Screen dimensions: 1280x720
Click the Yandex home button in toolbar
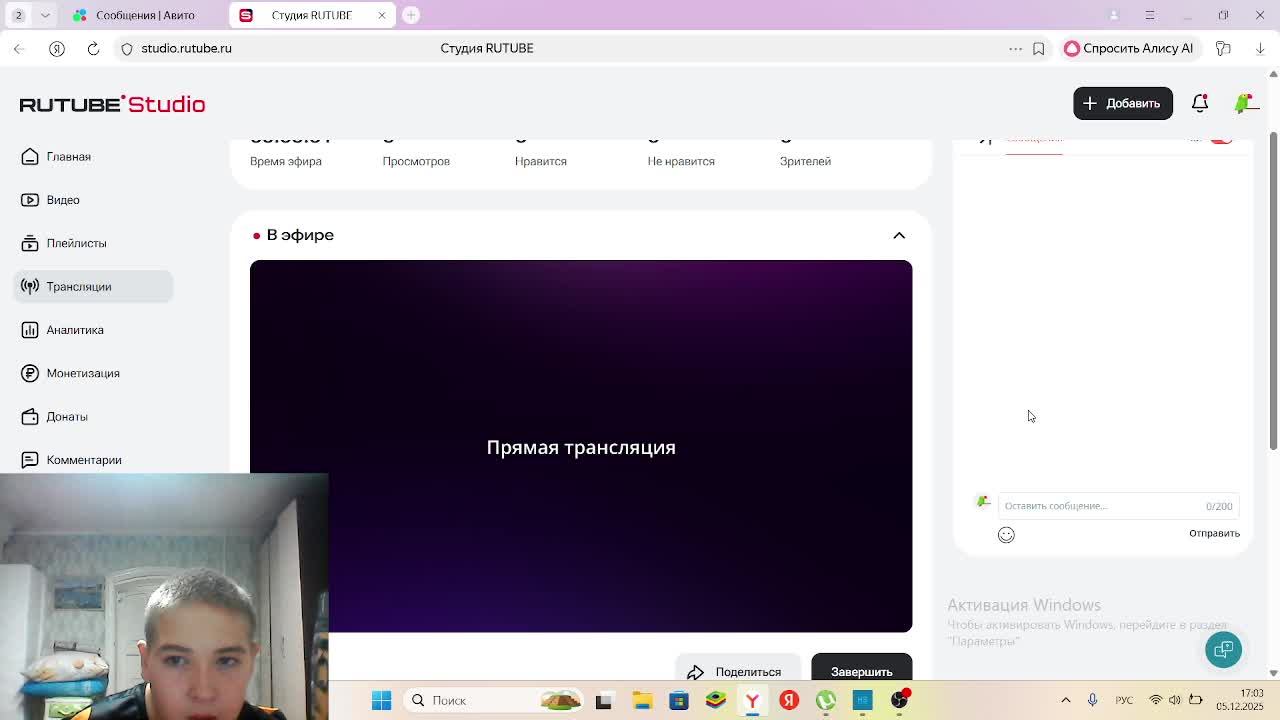point(57,48)
